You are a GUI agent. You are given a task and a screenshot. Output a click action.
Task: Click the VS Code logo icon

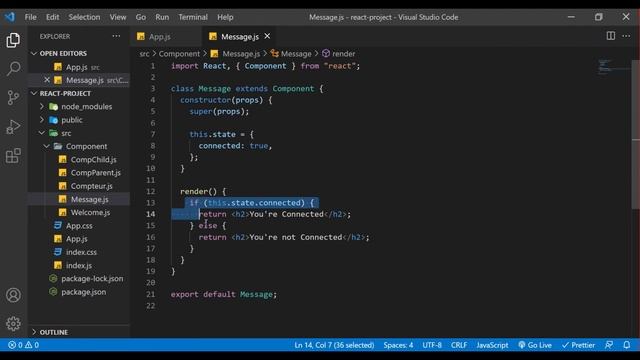[x=10, y=17]
